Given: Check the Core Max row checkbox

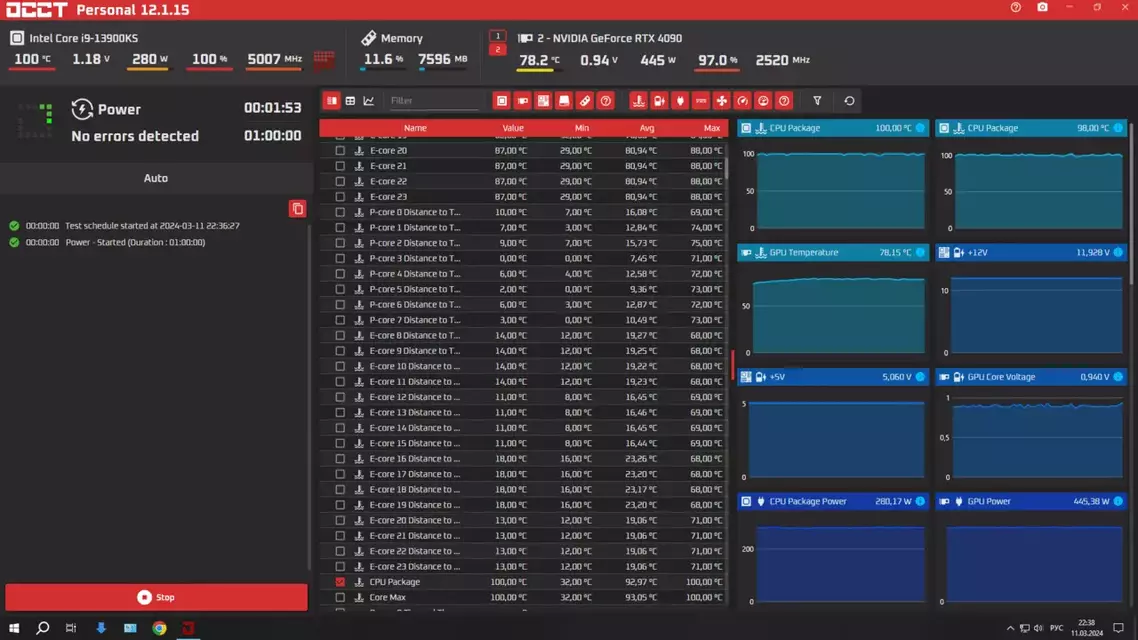Looking at the screenshot, I should point(340,597).
